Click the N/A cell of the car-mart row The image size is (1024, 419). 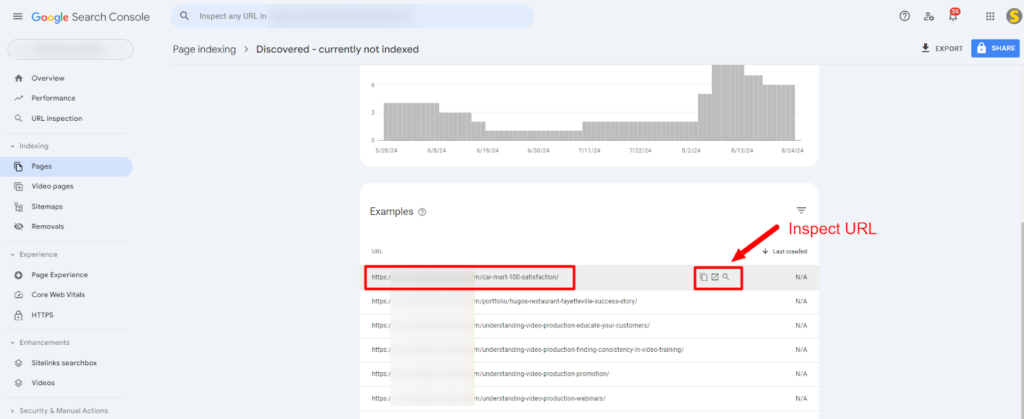pos(801,277)
